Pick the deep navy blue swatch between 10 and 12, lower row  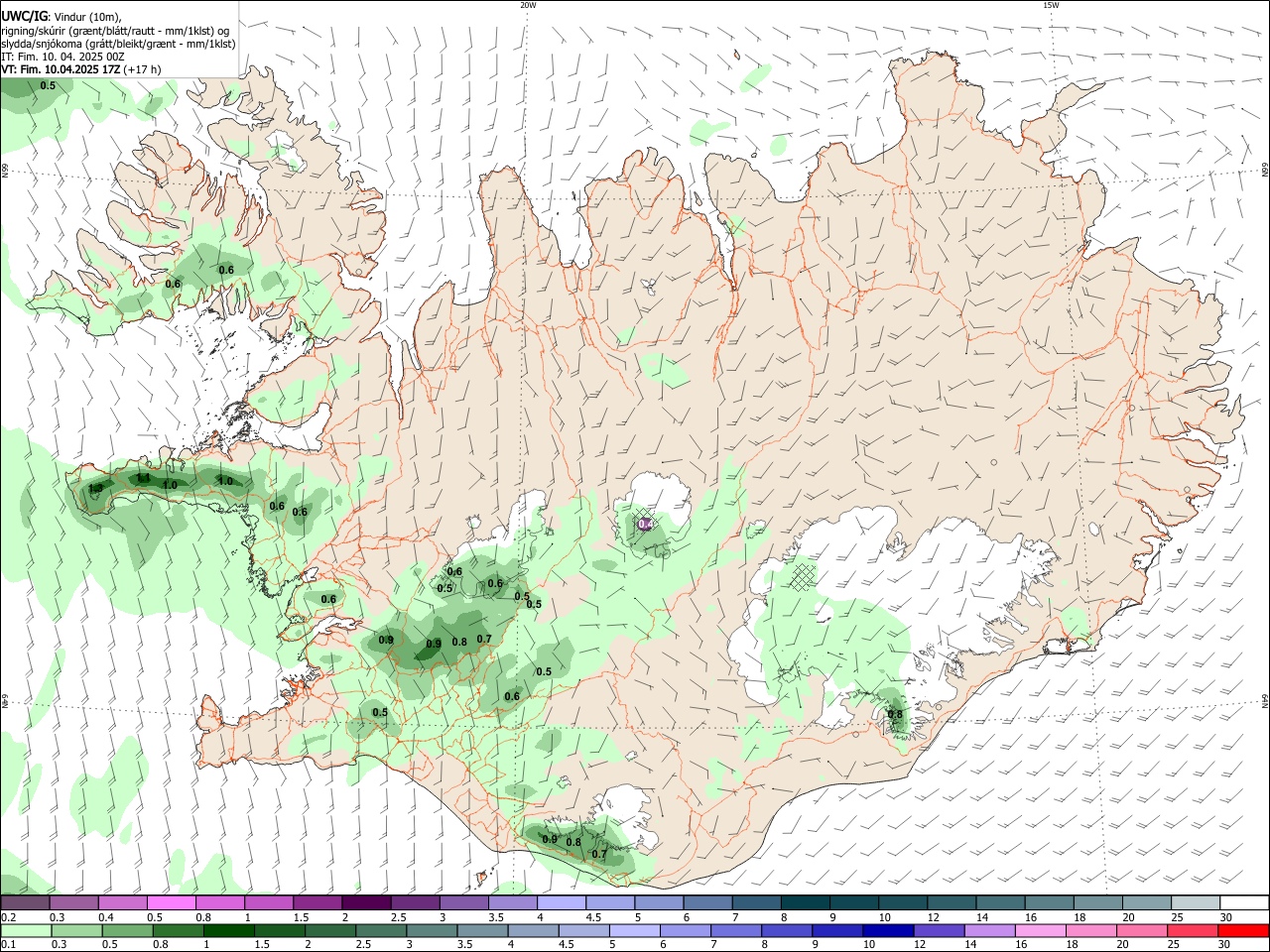[x=888, y=930]
